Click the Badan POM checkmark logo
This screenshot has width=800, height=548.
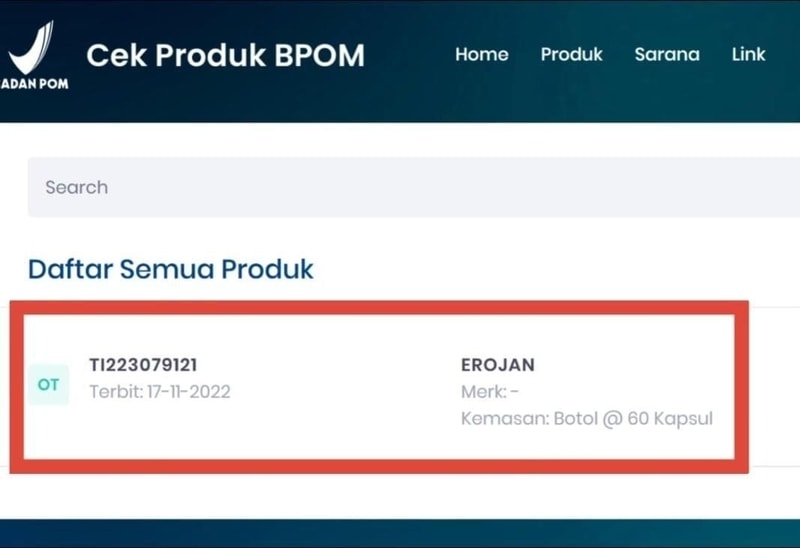[x=32, y=47]
